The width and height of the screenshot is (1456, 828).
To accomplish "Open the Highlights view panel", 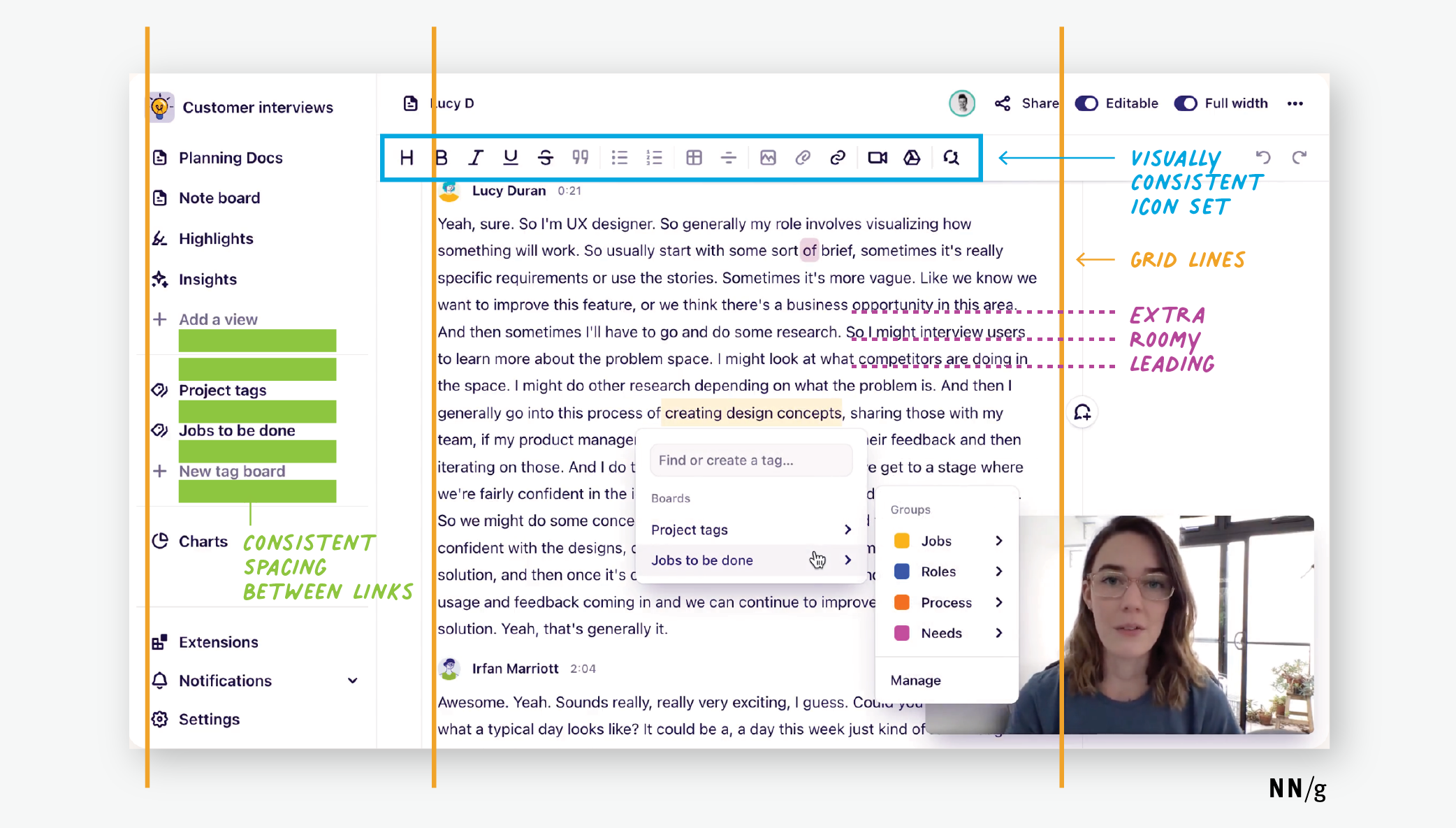I will point(216,238).
